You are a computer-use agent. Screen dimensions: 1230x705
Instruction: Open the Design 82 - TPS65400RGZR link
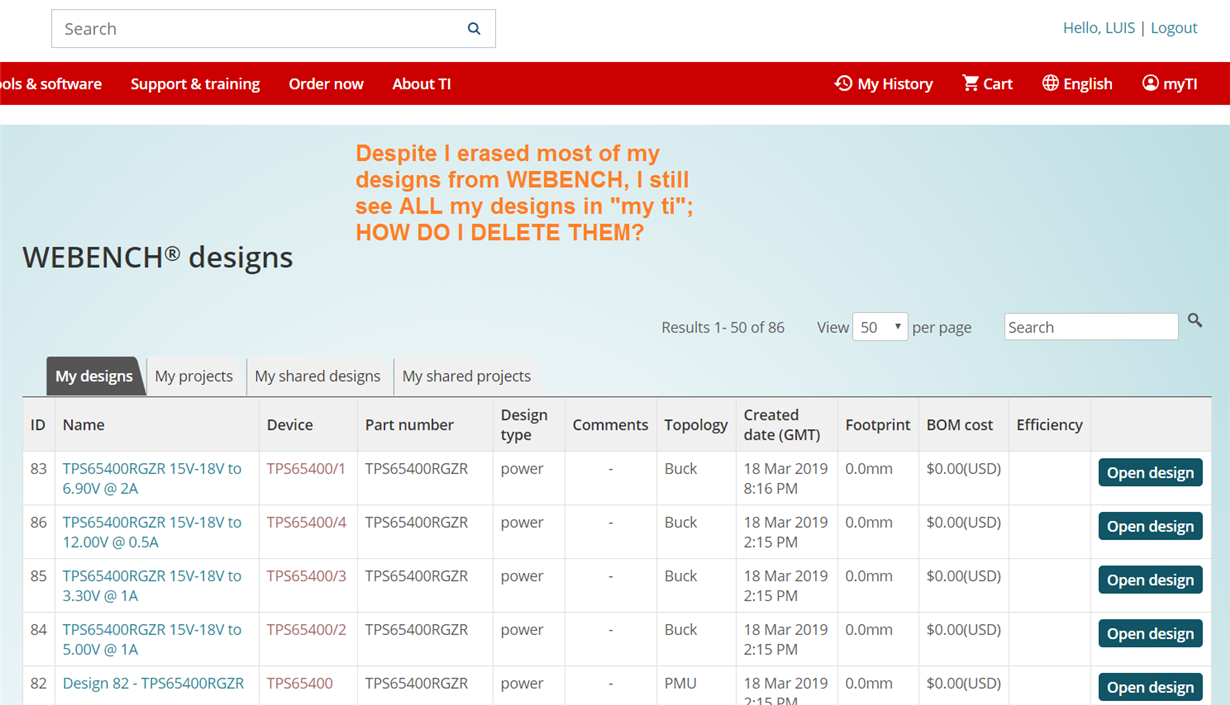click(x=153, y=683)
